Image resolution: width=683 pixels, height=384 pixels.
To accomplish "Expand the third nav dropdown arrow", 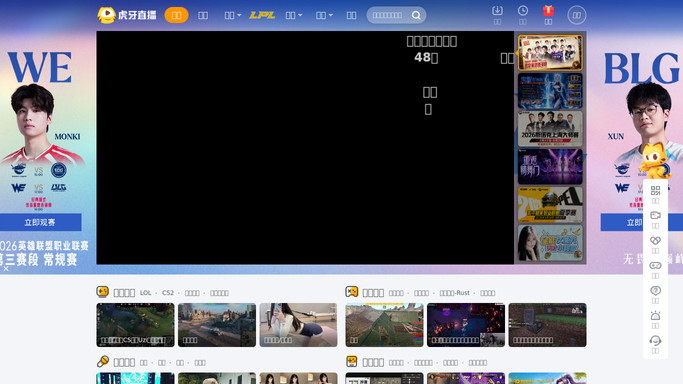I will pyautogui.click(x=324, y=15).
